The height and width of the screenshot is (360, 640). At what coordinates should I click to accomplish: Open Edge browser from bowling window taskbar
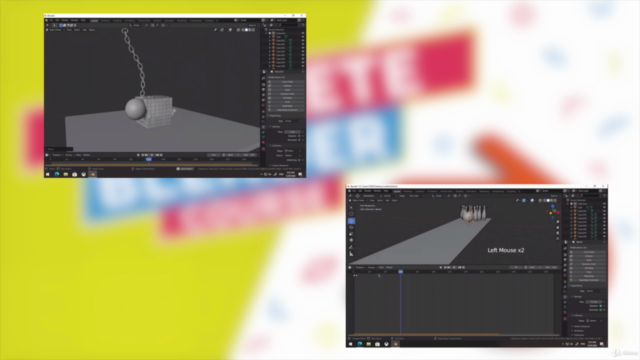pyautogui.click(x=360, y=344)
